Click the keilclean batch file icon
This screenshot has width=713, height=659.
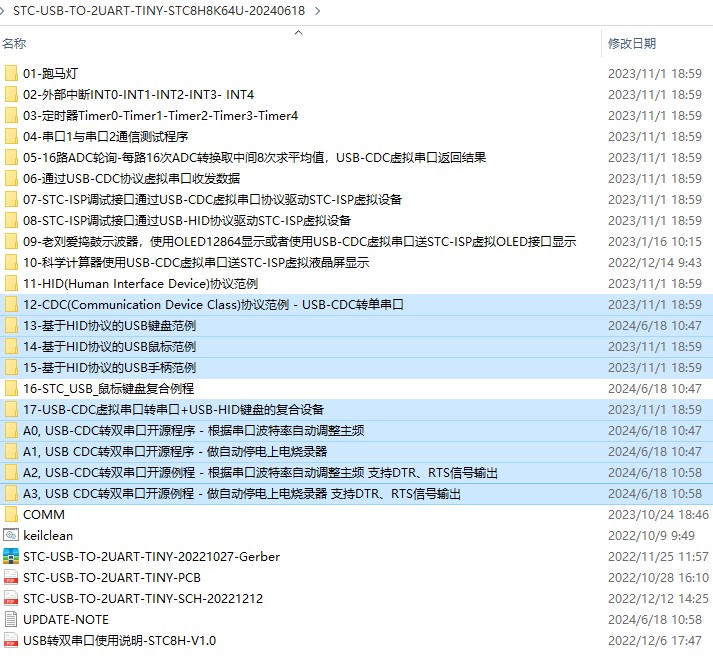(11, 535)
